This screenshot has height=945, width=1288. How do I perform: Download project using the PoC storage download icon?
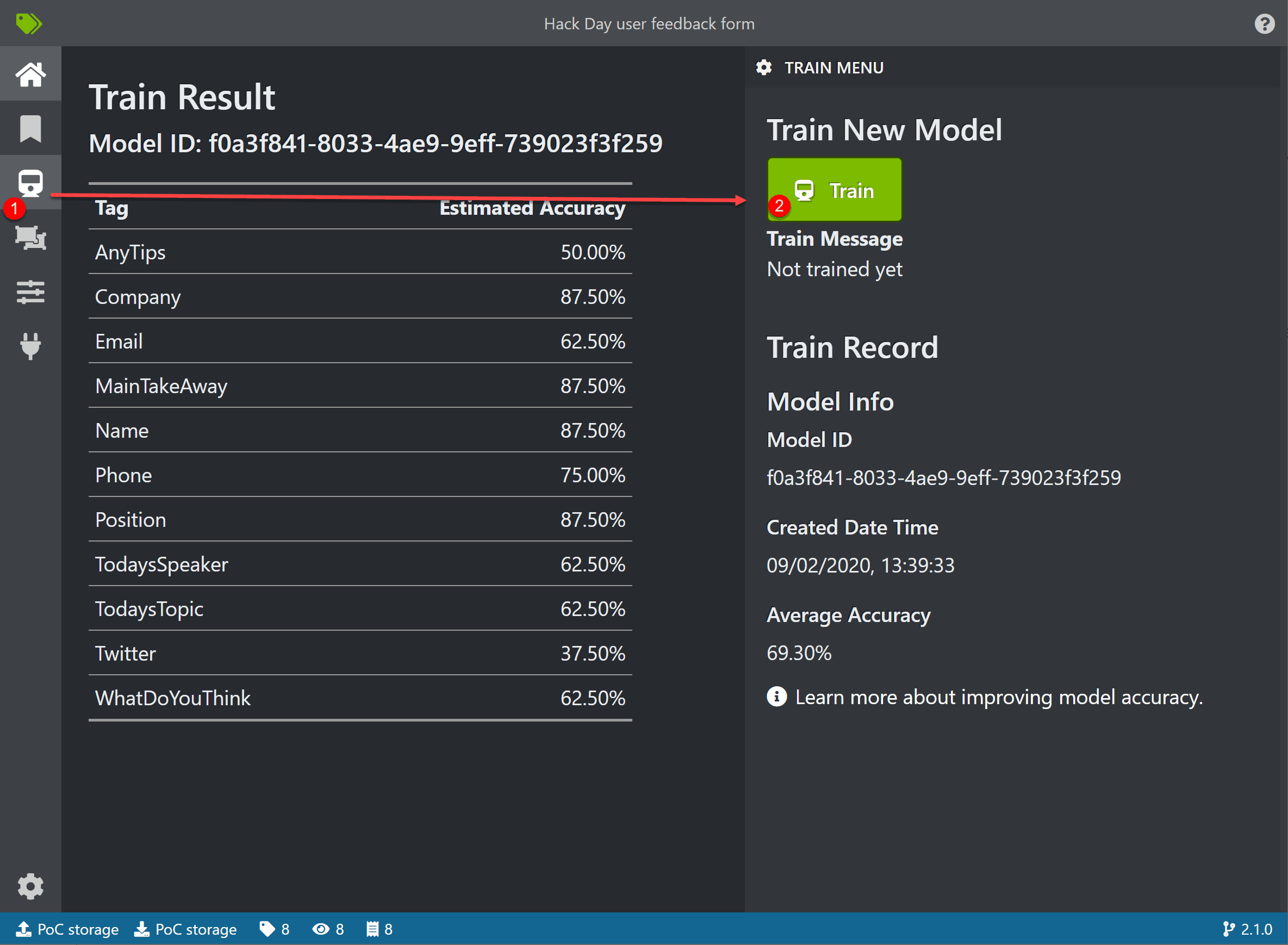(x=142, y=929)
